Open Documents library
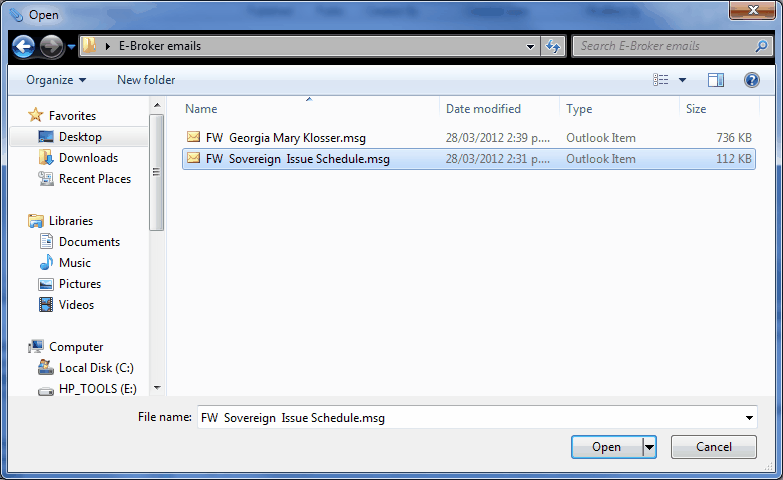Viewport: 783px width, 480px height. click(89, 242)
